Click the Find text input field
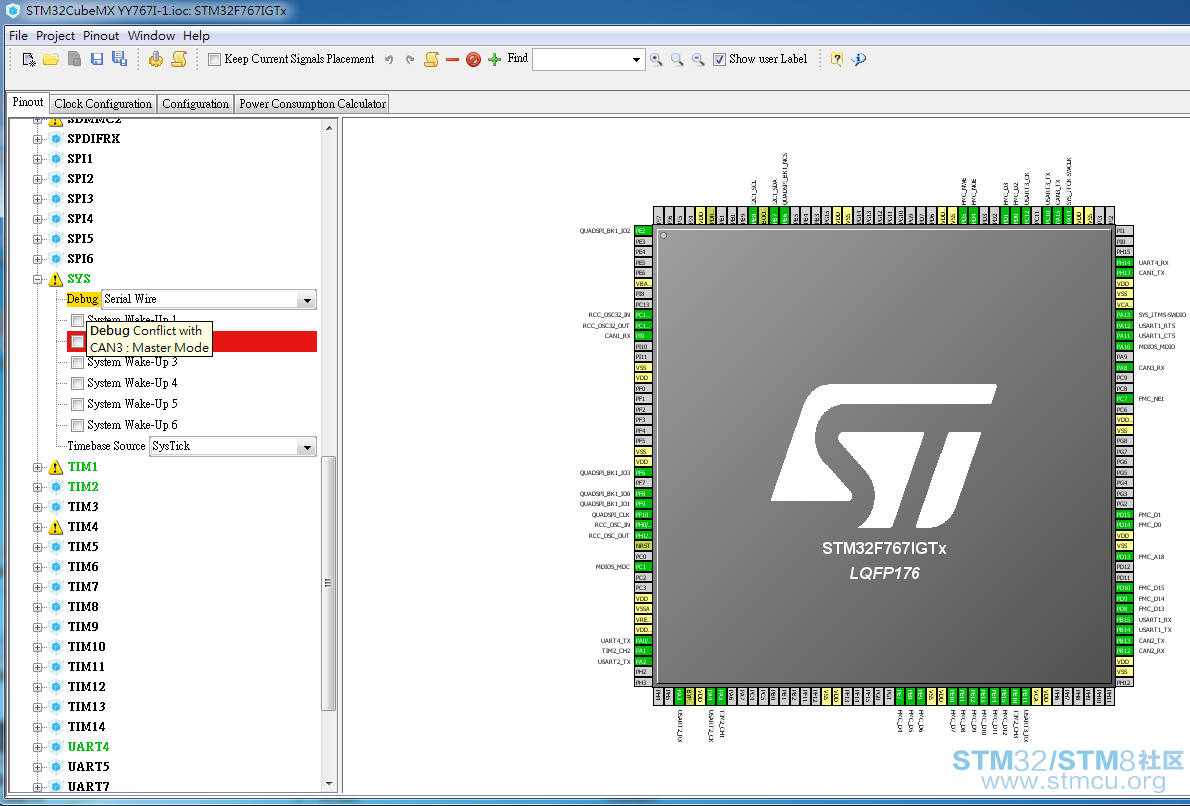The width and height of the screenshot is (1190, 806). [x=581, y=59]
